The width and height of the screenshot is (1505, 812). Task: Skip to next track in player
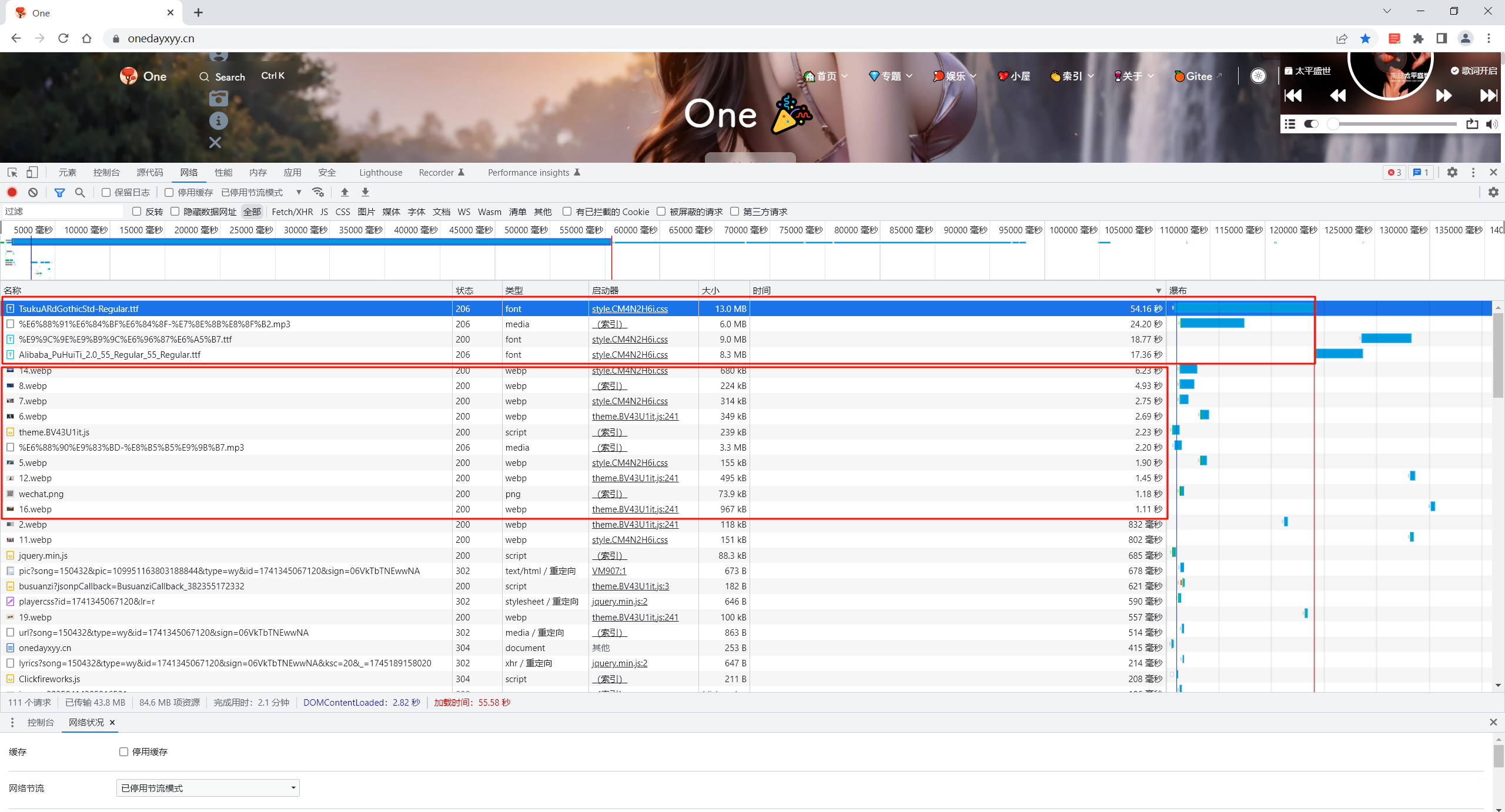pyautogui.click(x=1489, y=95)
